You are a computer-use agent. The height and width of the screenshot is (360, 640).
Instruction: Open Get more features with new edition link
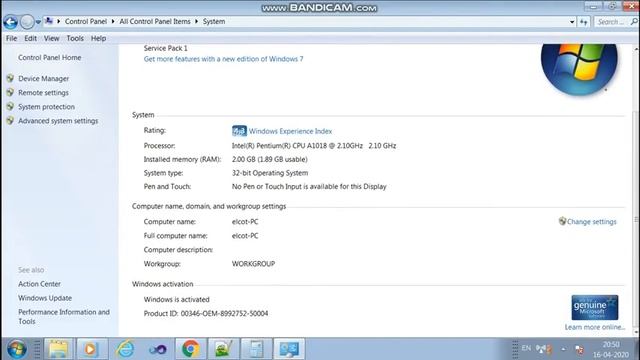coord(223,59)
